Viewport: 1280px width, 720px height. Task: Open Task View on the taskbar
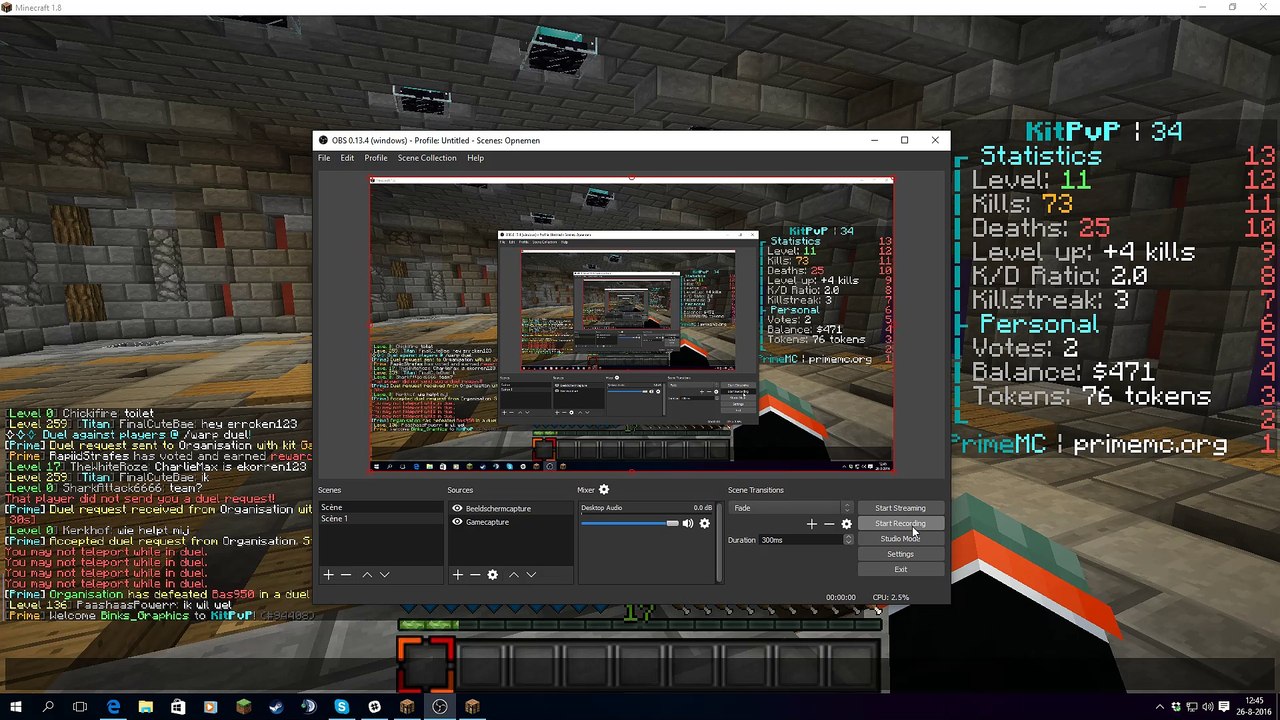(80, 707)
